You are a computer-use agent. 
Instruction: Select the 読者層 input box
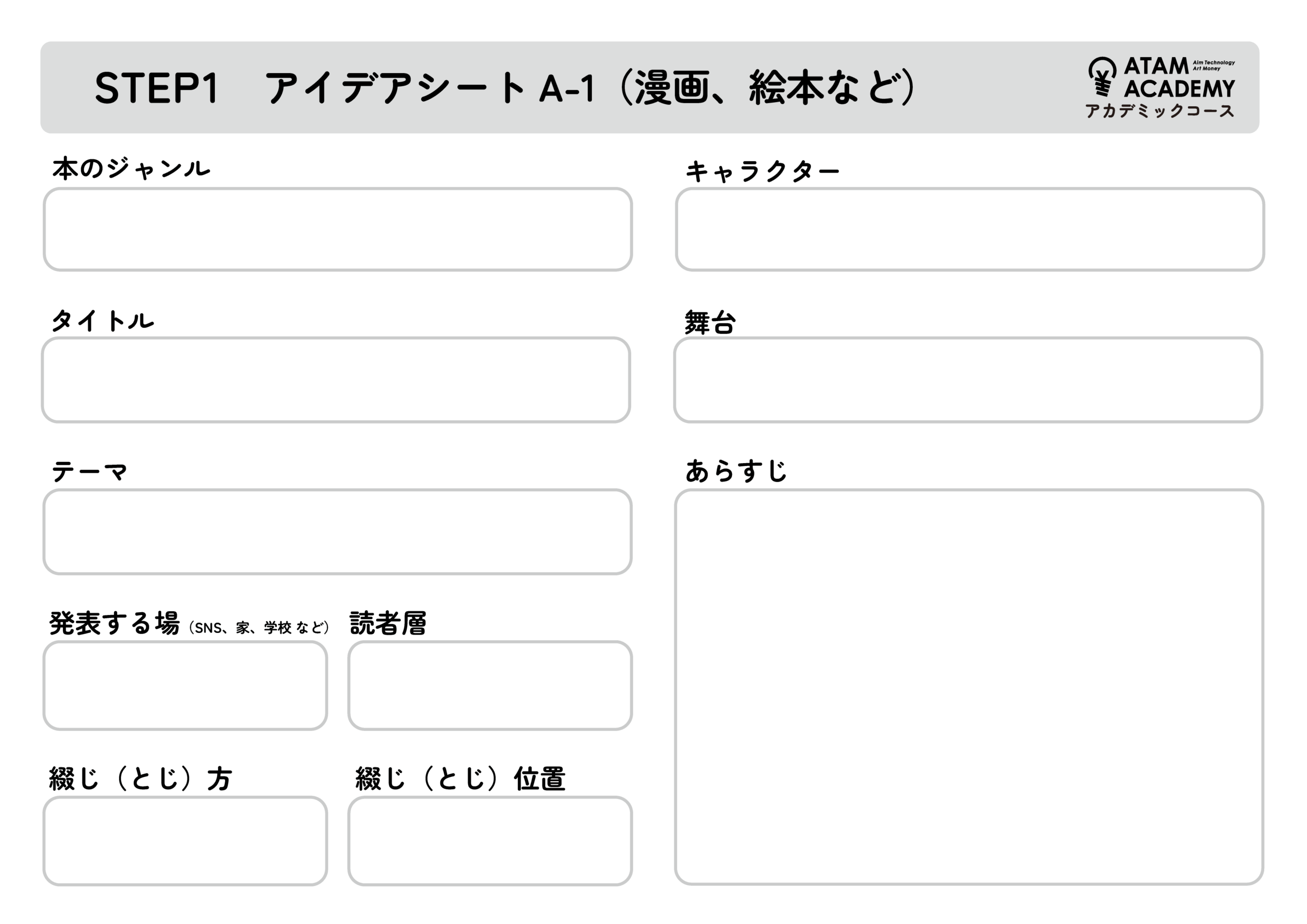click(490, 686)
